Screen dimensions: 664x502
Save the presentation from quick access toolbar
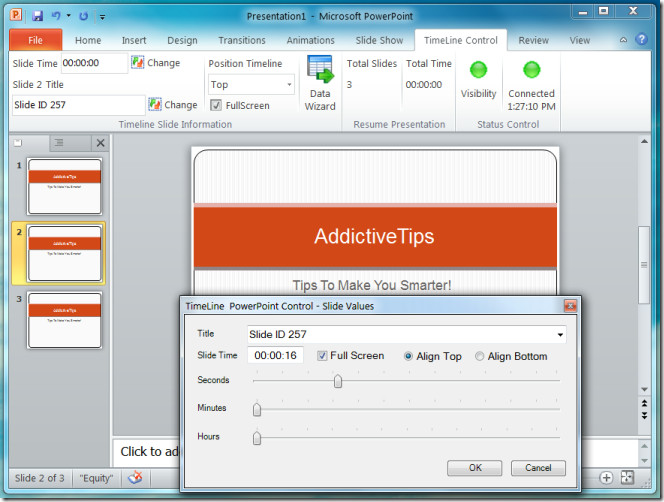(38, 16)
